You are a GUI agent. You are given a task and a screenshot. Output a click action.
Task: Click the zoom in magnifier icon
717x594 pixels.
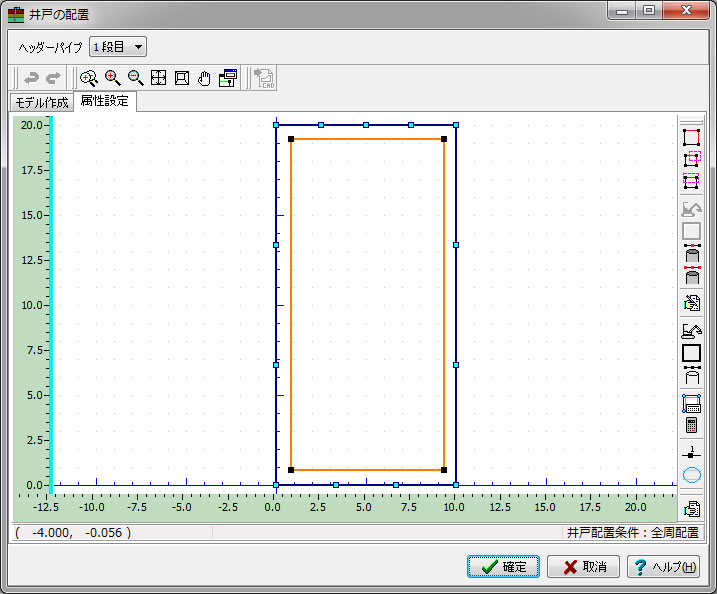point(112,78)
